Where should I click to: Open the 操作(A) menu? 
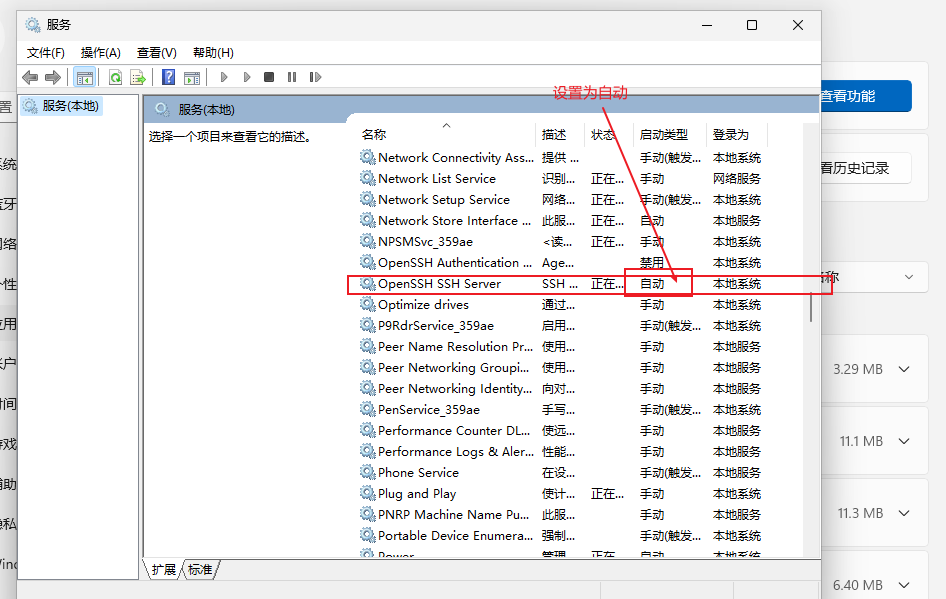[100, 52]
